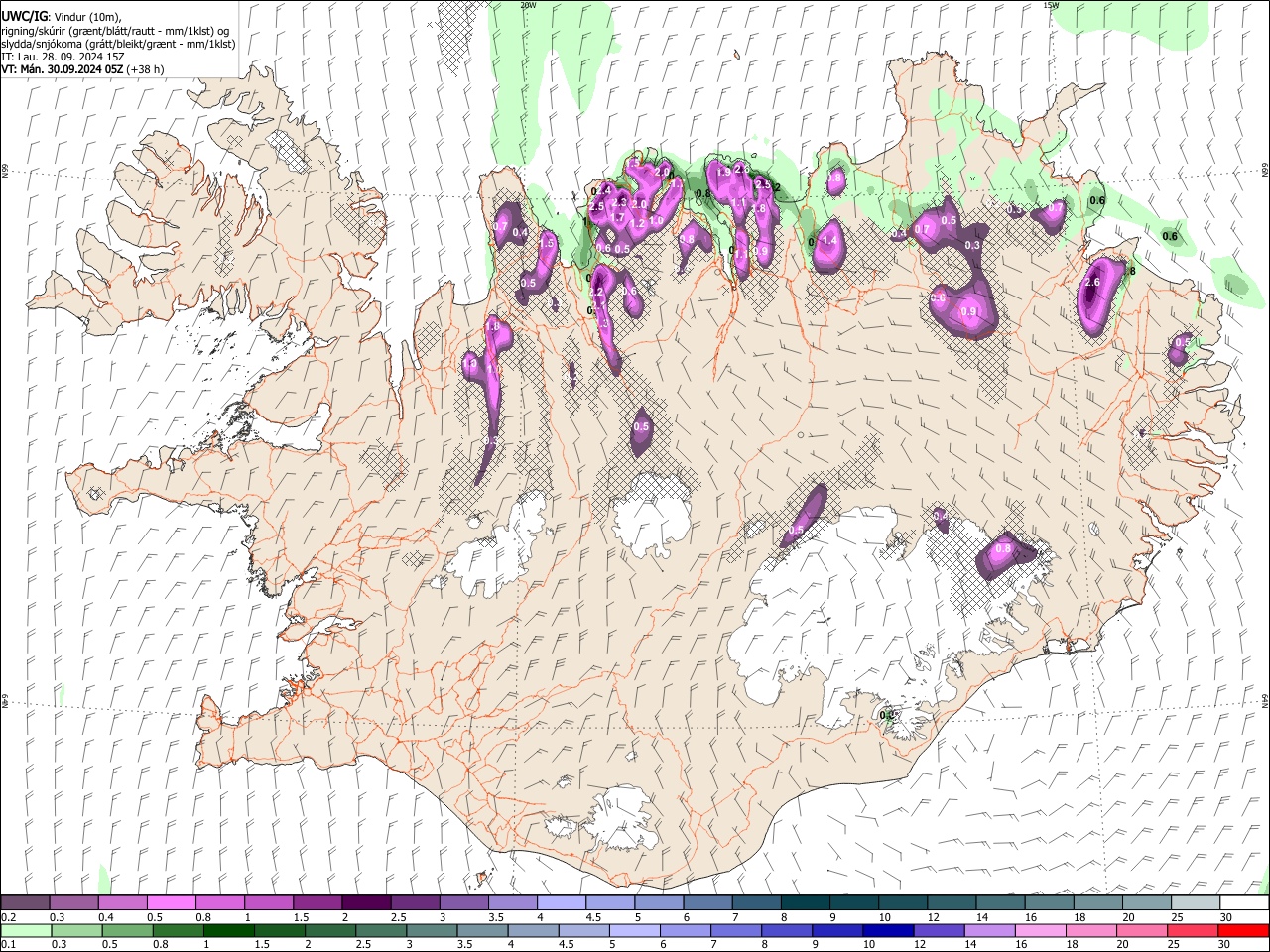Pick top-row dark teal swatch between 8 and 9
The width and height of the screenshot is (1270, 952).
pos(804,903)
